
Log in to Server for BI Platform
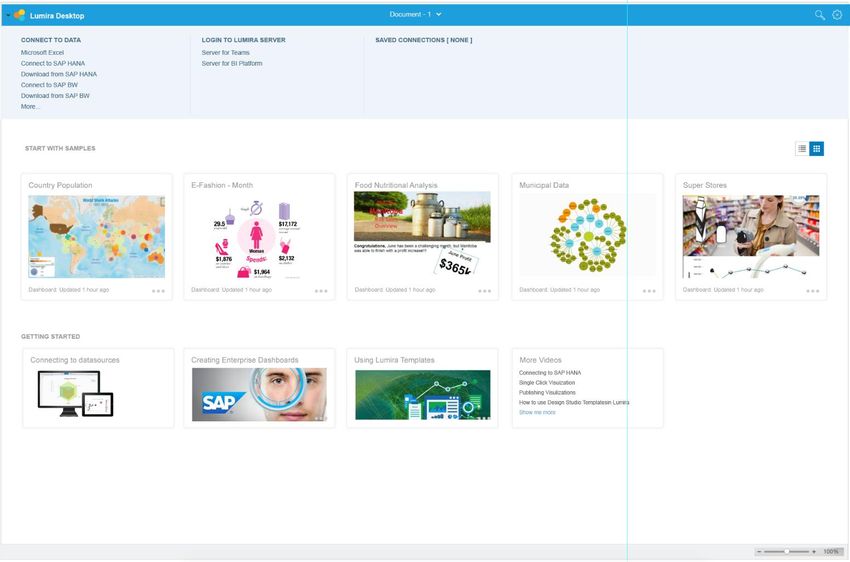(232, 63)
